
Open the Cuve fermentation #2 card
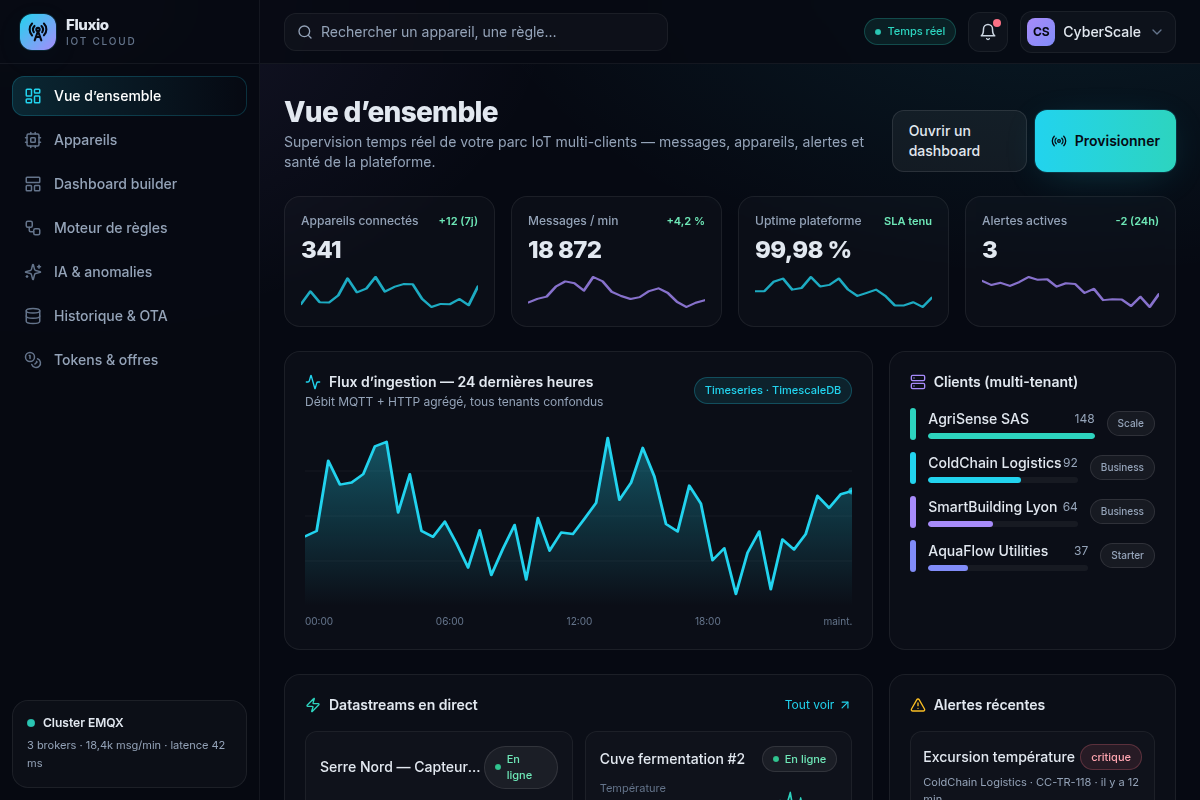point(718,766)
